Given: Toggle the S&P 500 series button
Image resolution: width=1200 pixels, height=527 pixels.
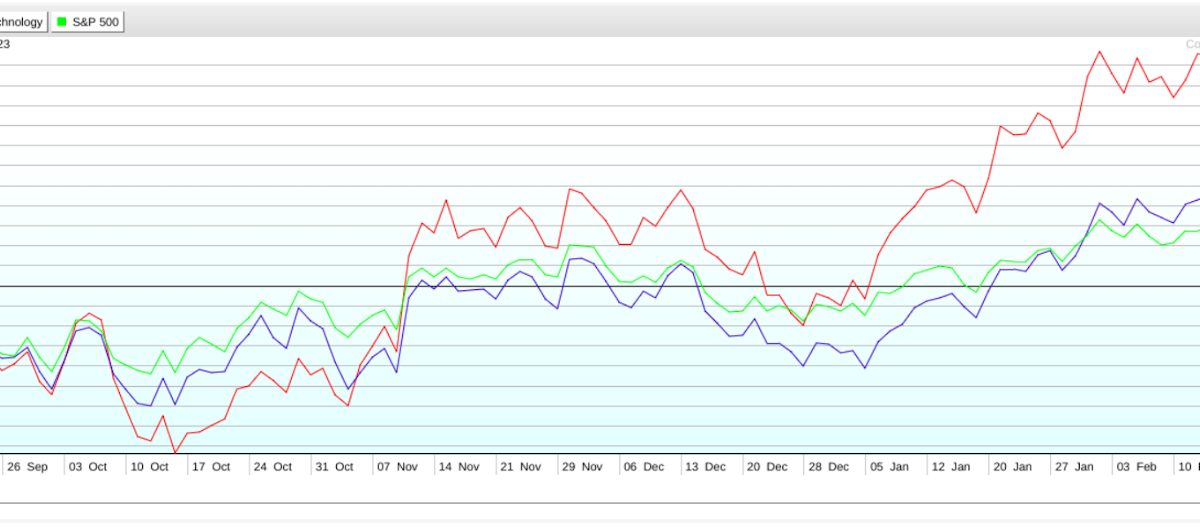Looking at the screenshot, I should pyautogui.click(x=87, y=21).
